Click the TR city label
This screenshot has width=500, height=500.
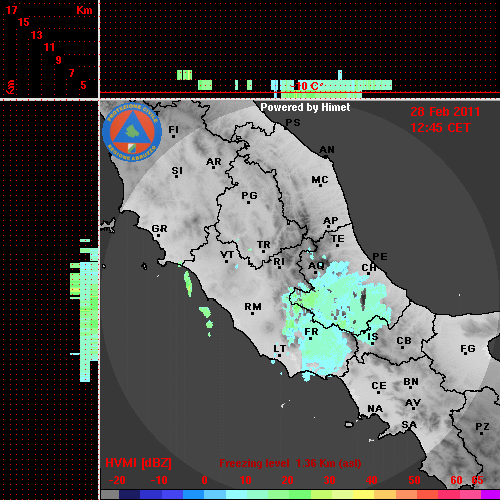pos(264,245)
